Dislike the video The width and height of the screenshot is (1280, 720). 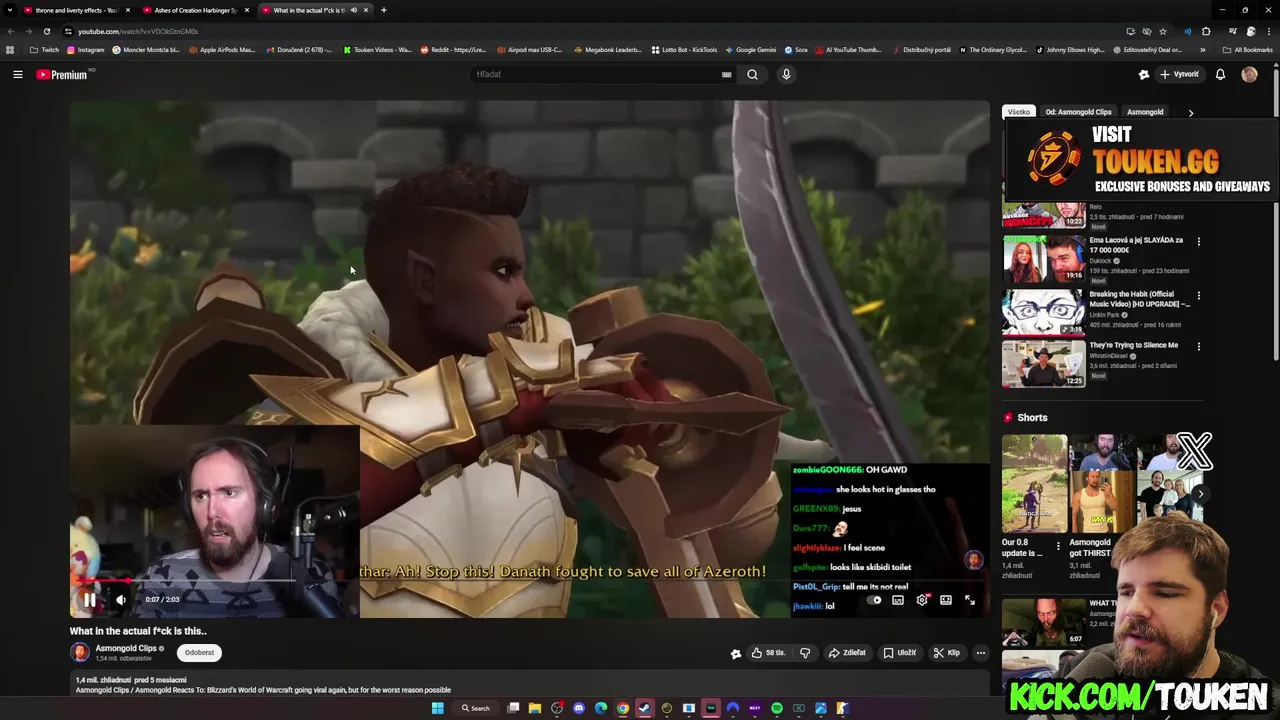click(x=805, y=653)
